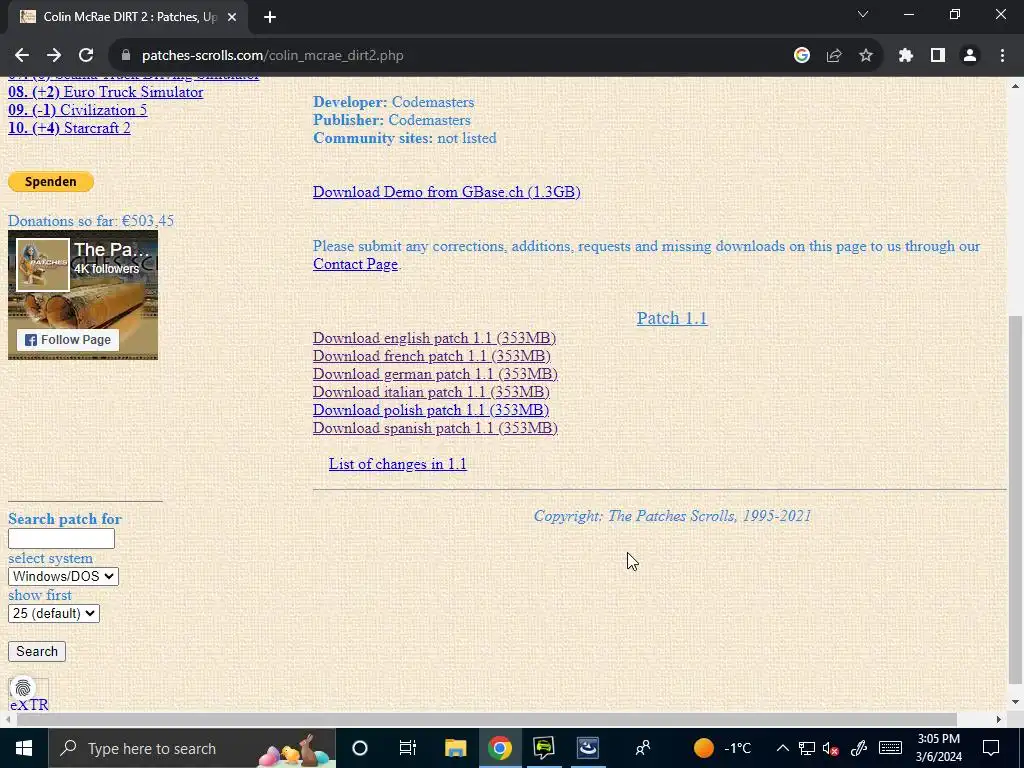Screen dimensions: 1024x768
Task: Open the eXTR link
Action: pyautogui.click(x=29, y=705)
